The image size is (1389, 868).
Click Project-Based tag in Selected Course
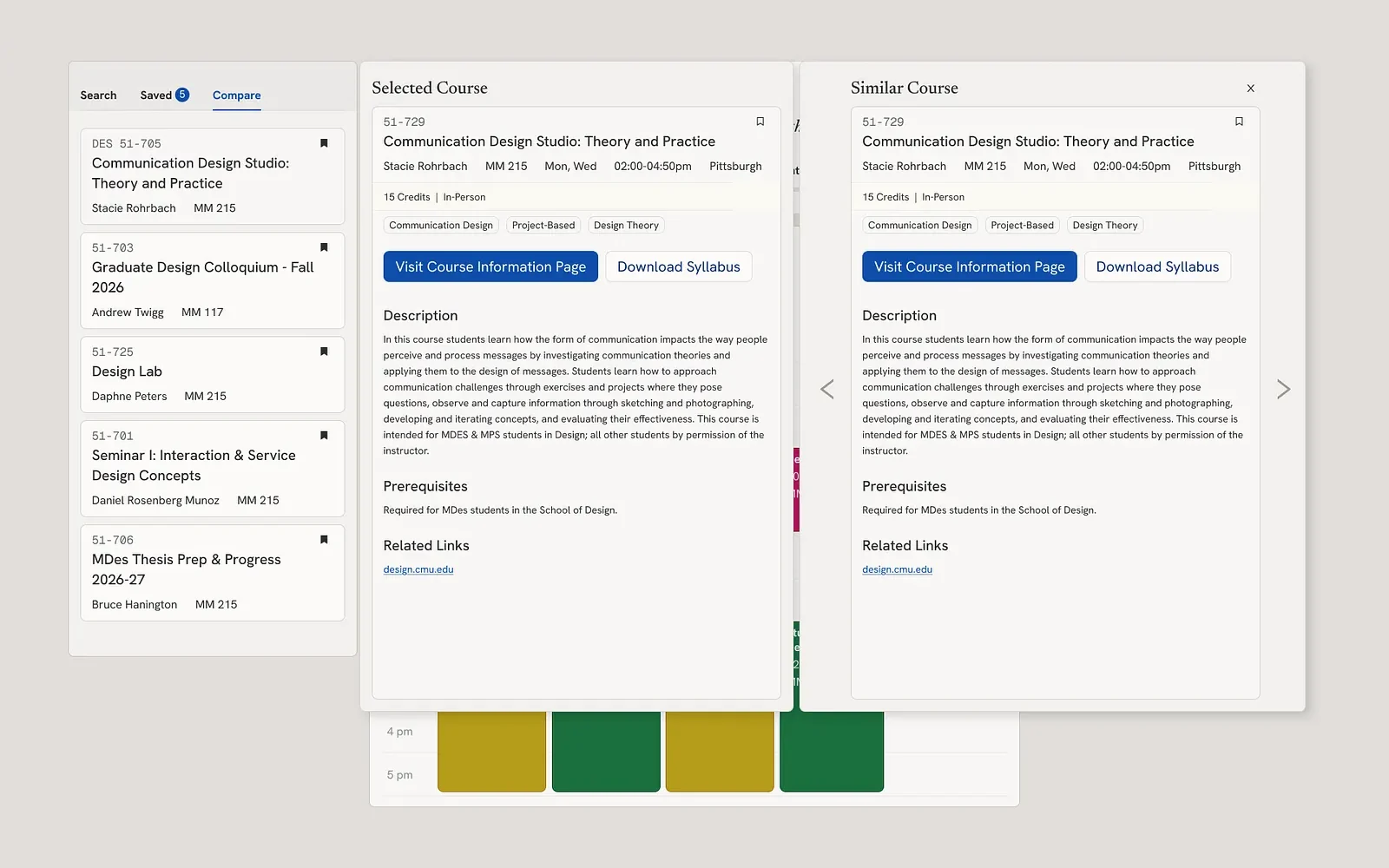543,225
